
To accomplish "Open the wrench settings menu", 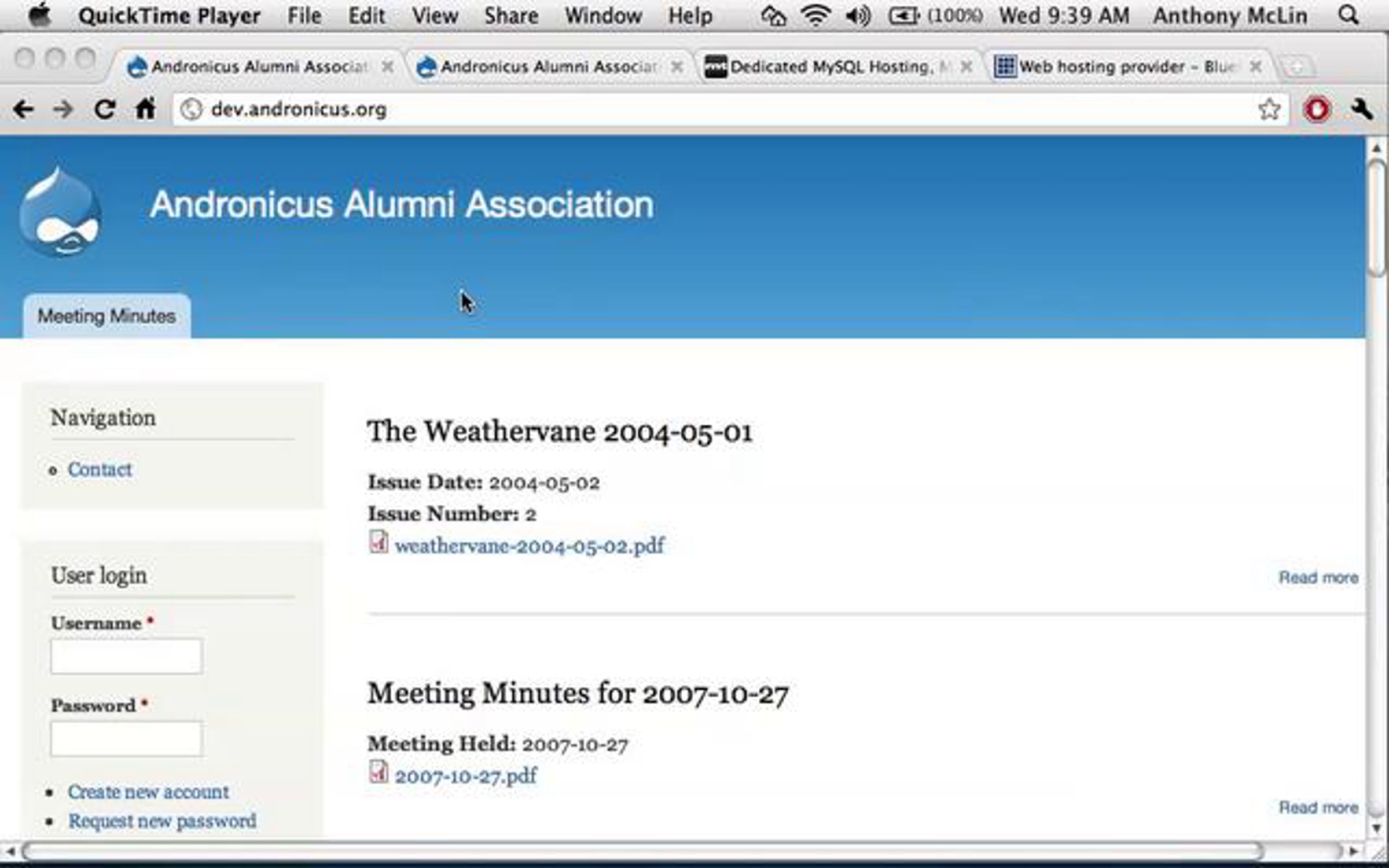I will click(x=1362, y=109).
